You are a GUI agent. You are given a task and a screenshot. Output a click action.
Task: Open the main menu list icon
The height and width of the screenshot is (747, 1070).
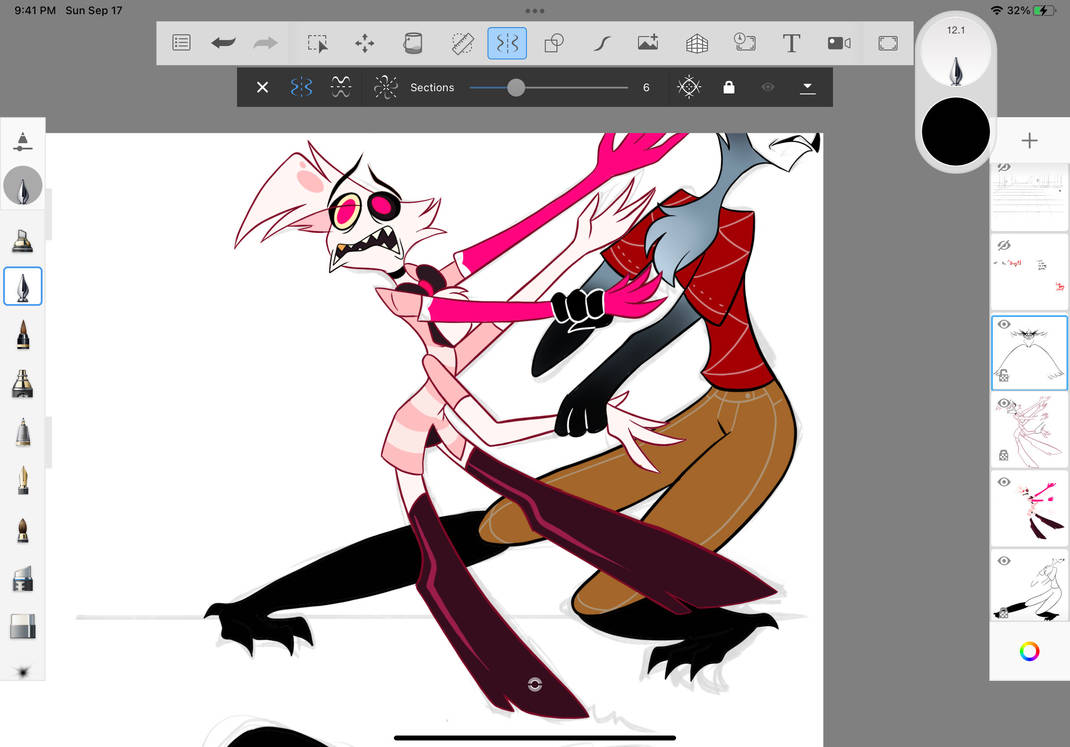pos(181,43)
